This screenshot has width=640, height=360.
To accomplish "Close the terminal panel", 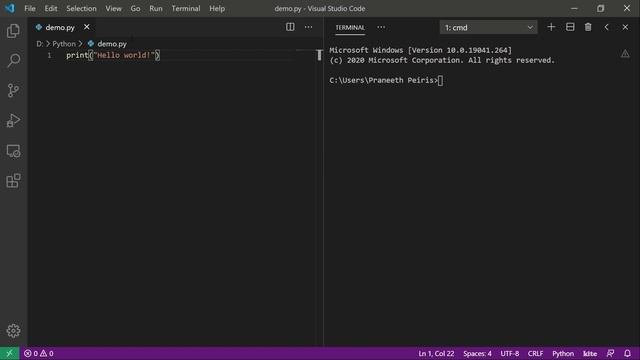I will point(625,27).
